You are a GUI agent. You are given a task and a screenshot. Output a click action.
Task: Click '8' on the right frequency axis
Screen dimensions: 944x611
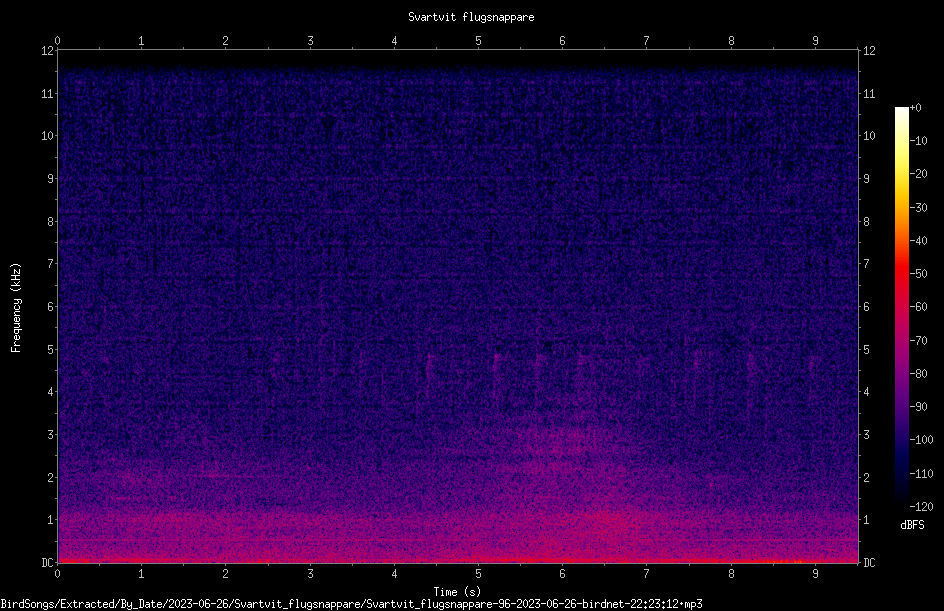click(x=866, y=222)
